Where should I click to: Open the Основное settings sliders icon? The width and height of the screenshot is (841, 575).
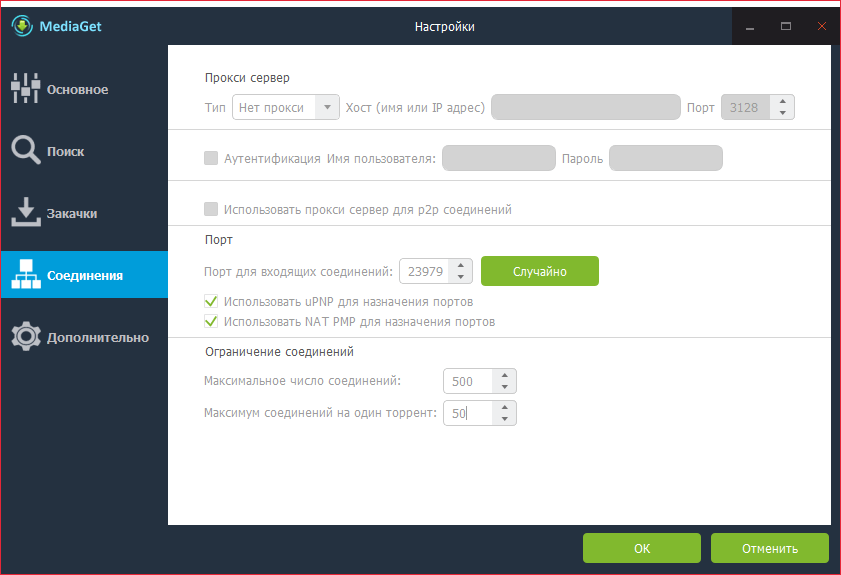pos(25,88)
